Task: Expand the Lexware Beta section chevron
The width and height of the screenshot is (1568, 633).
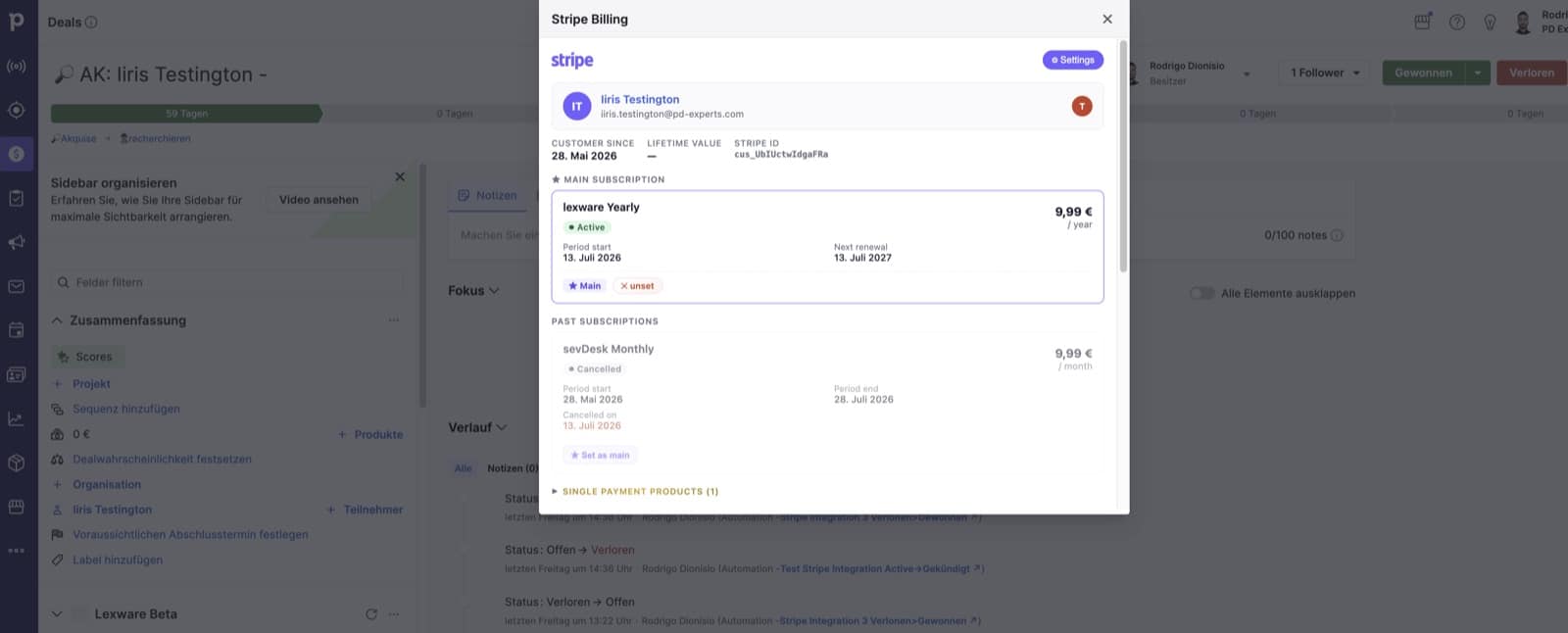Action: (x=57, y=614)
